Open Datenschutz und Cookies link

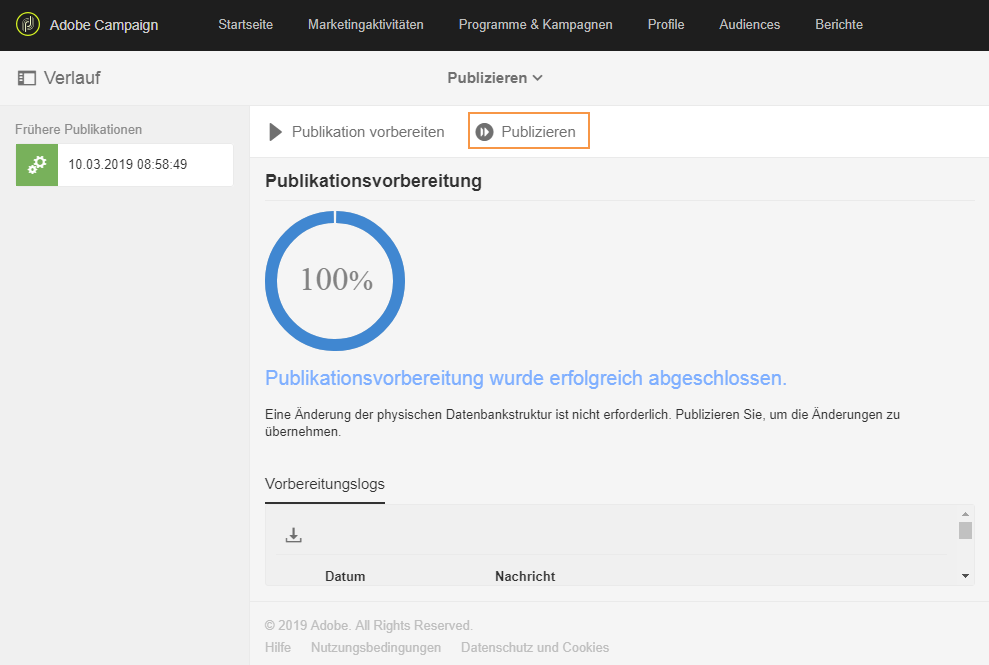pos(535,647)
